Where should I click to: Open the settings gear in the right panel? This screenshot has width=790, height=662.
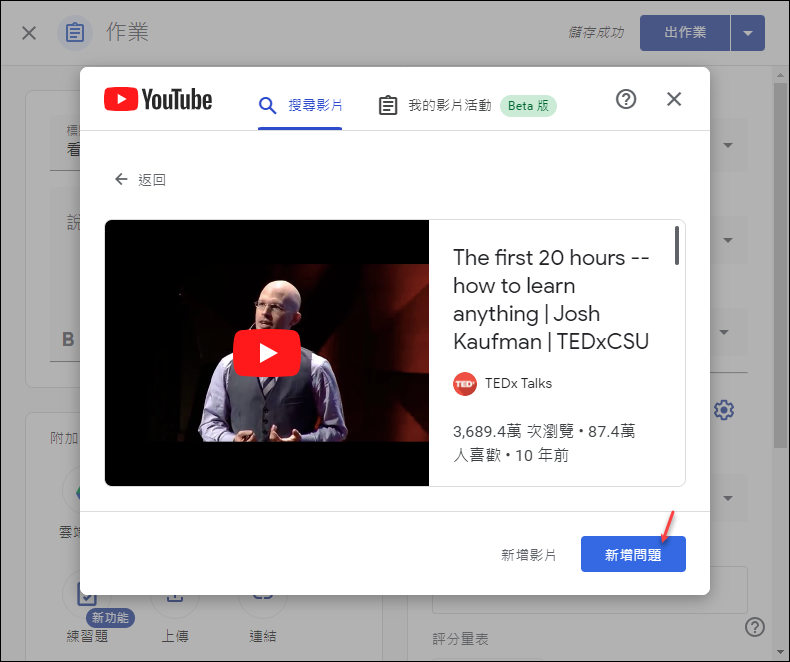[x=723, y=410]
